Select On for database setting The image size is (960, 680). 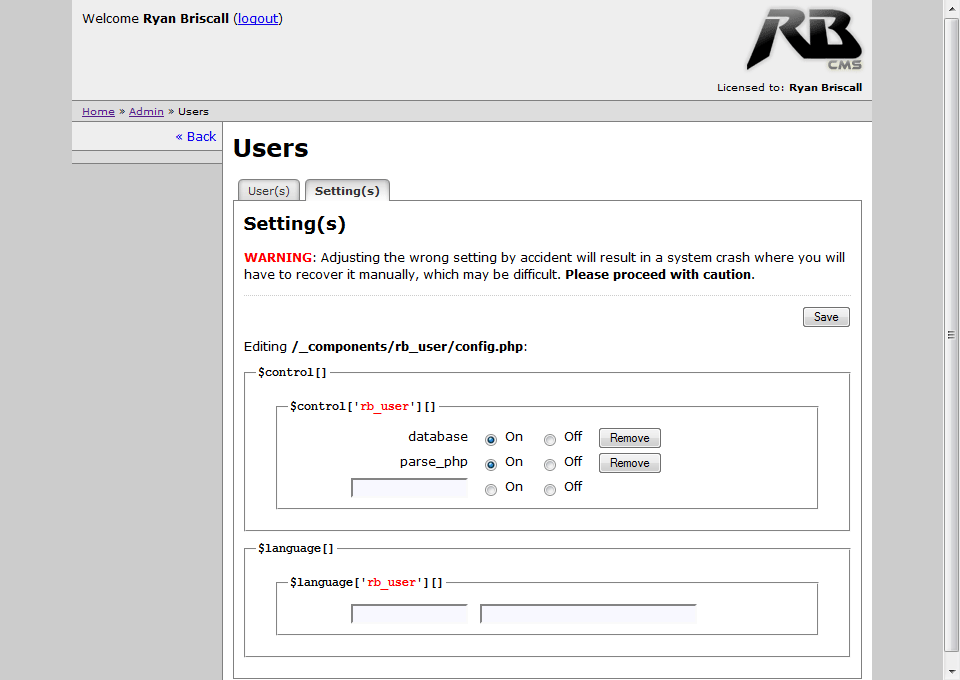(491, 439)
